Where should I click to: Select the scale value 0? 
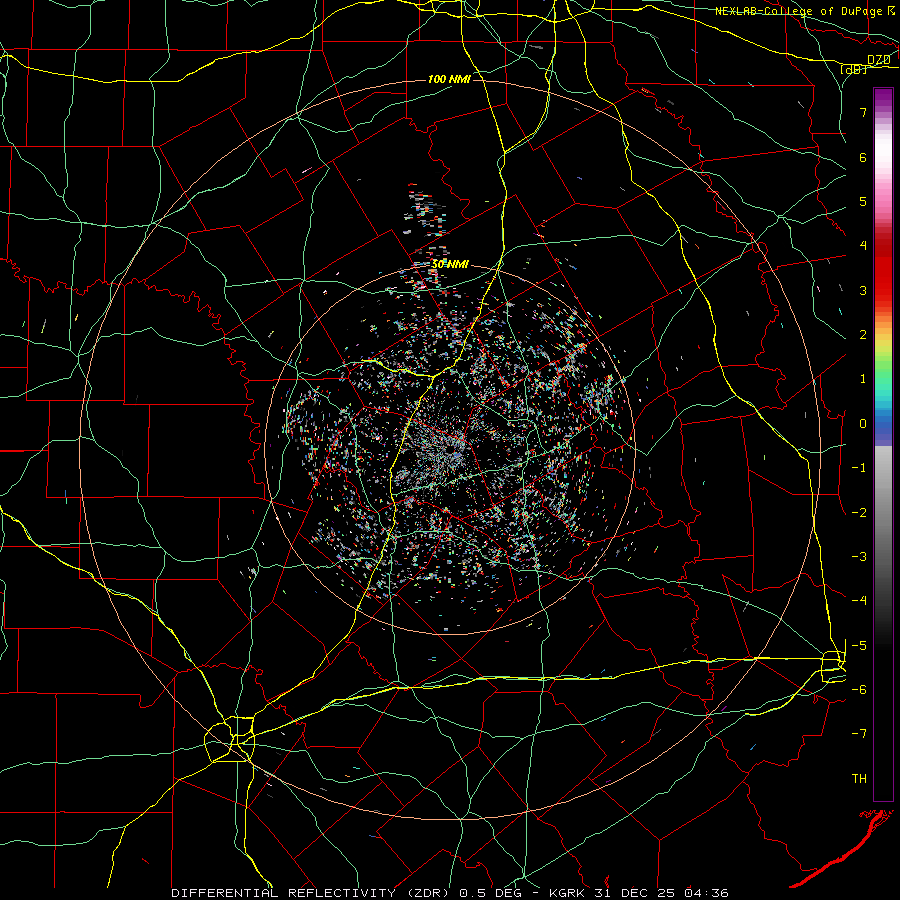pyautogui.click(x=863, y=424)
